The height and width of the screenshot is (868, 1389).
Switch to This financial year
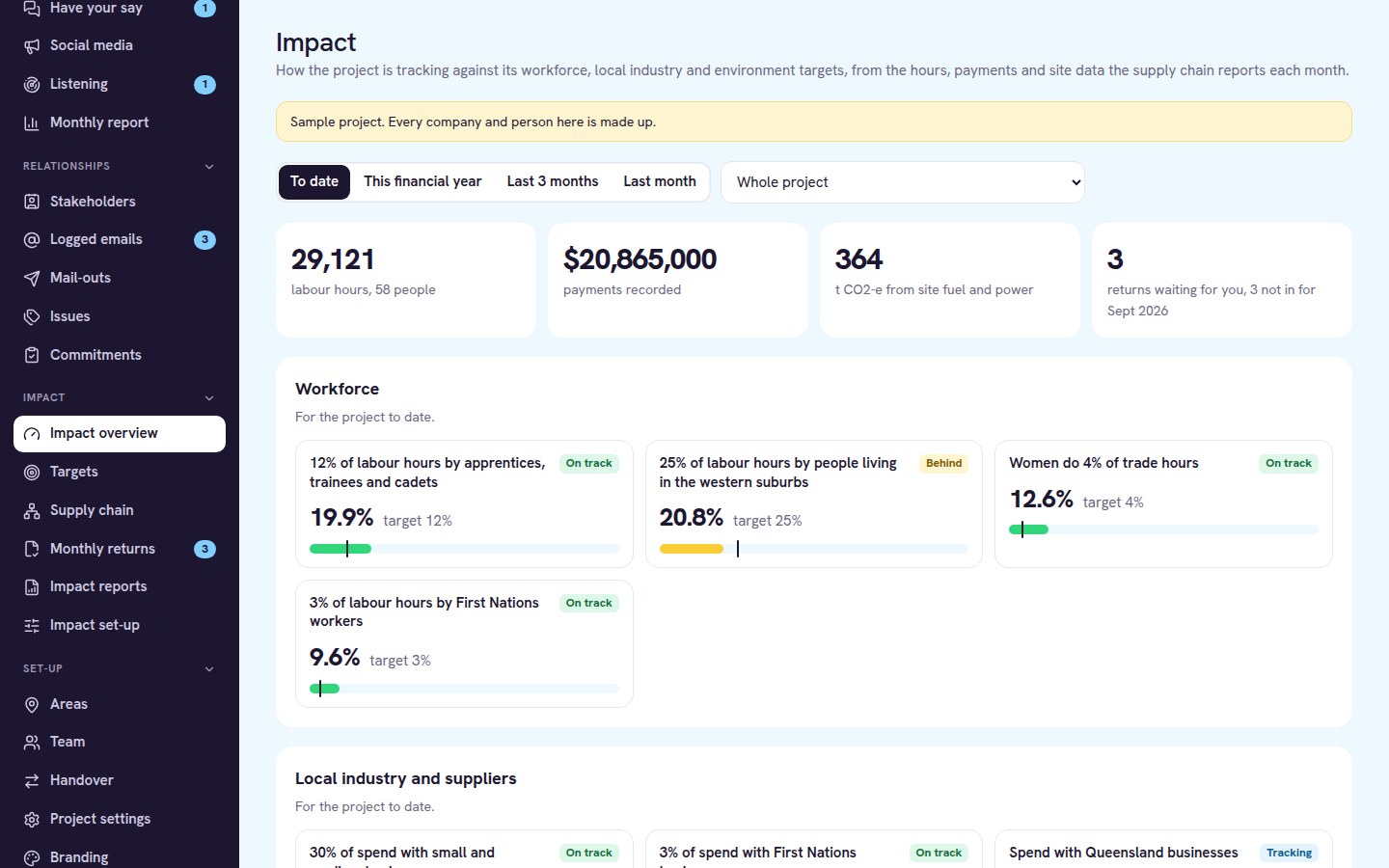(x=422, y=181)
